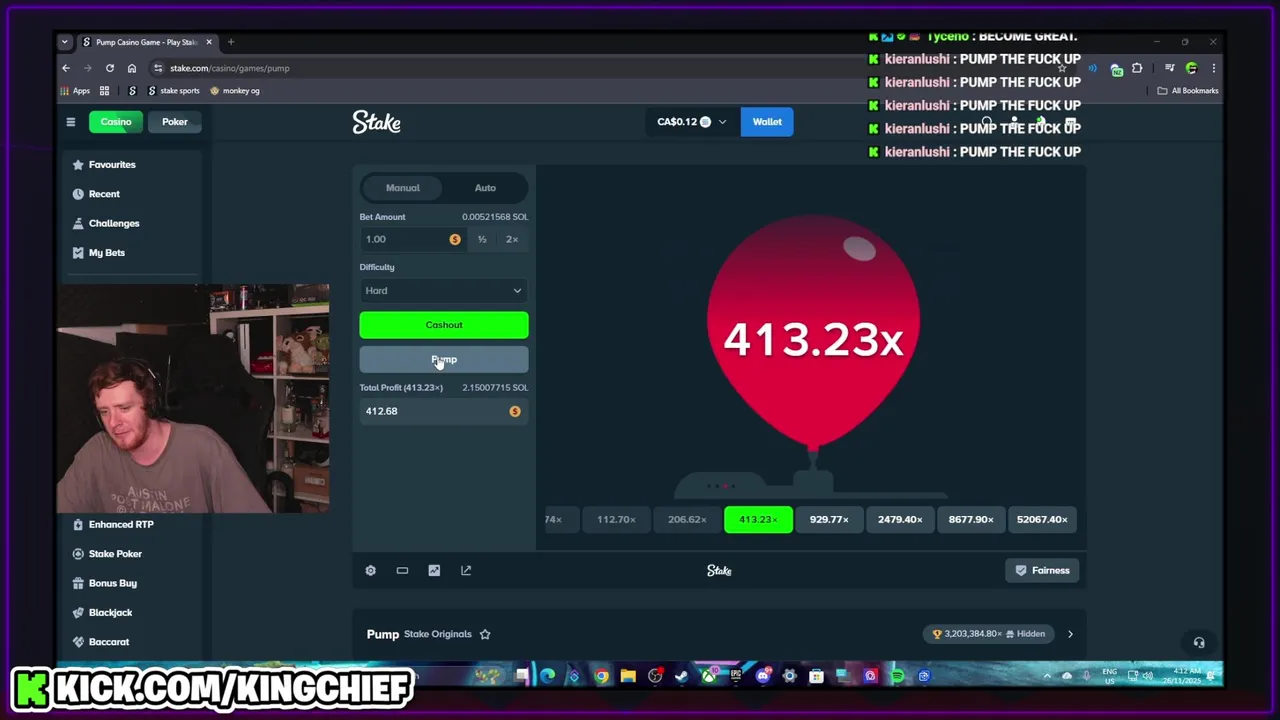Screen dimensions: 1280x720
Task: Click the 2479.40× multiplier chip
Action: (x=900, y=519)
